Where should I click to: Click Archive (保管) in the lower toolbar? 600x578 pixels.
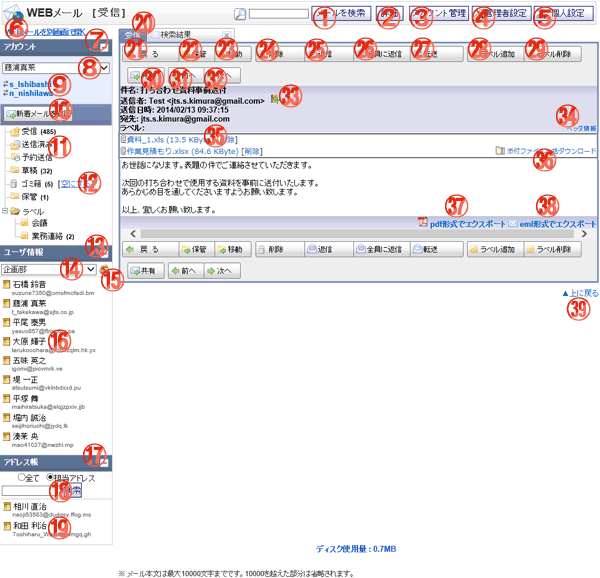[196, 249]
